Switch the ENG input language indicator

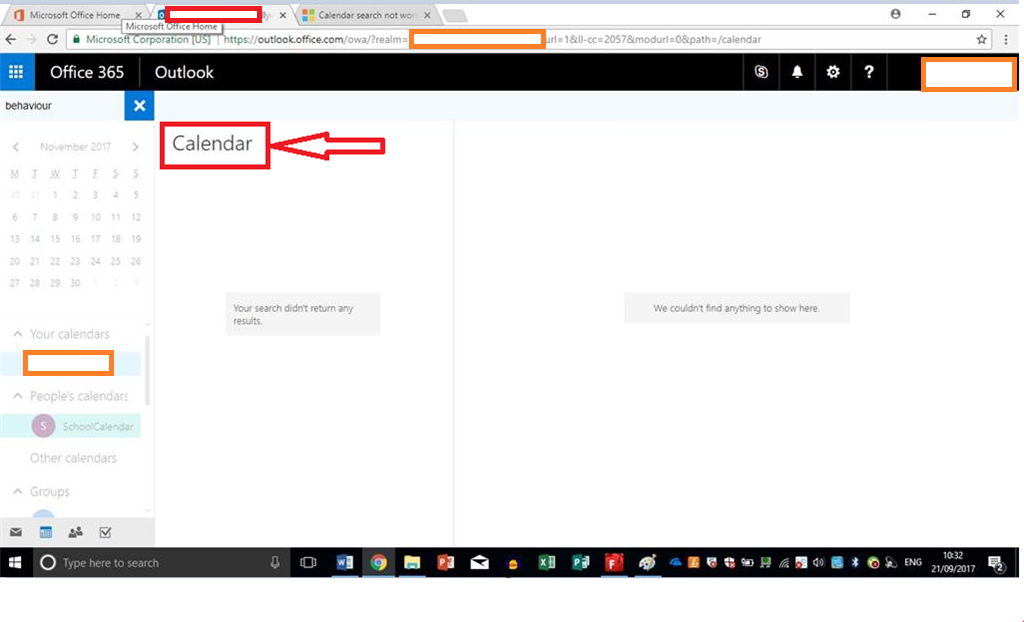[913, 563]
